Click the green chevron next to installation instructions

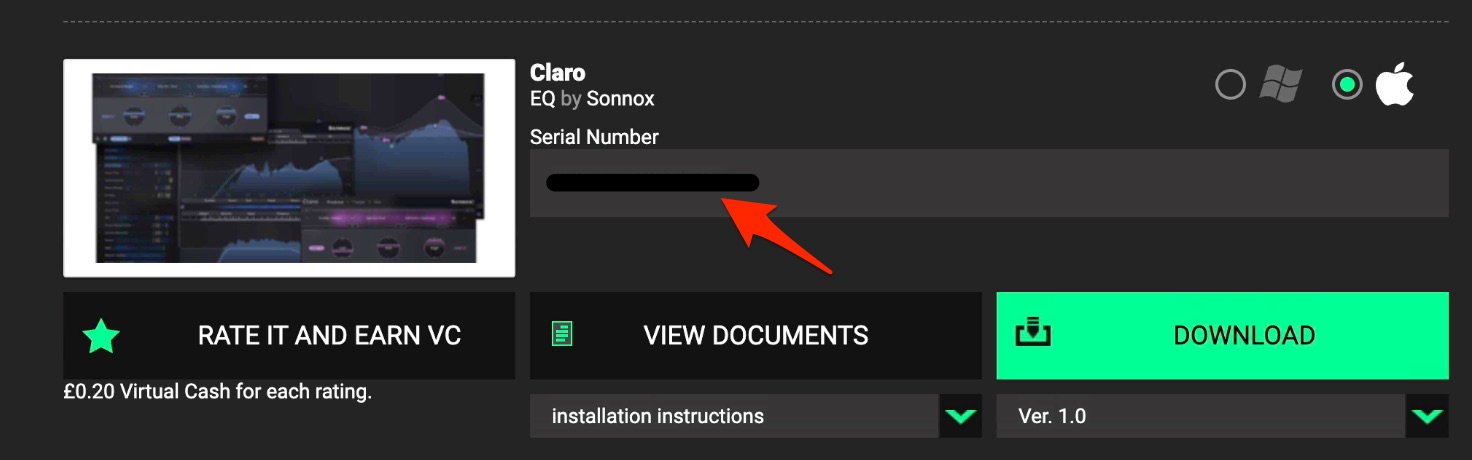click(x=961, y=416)
